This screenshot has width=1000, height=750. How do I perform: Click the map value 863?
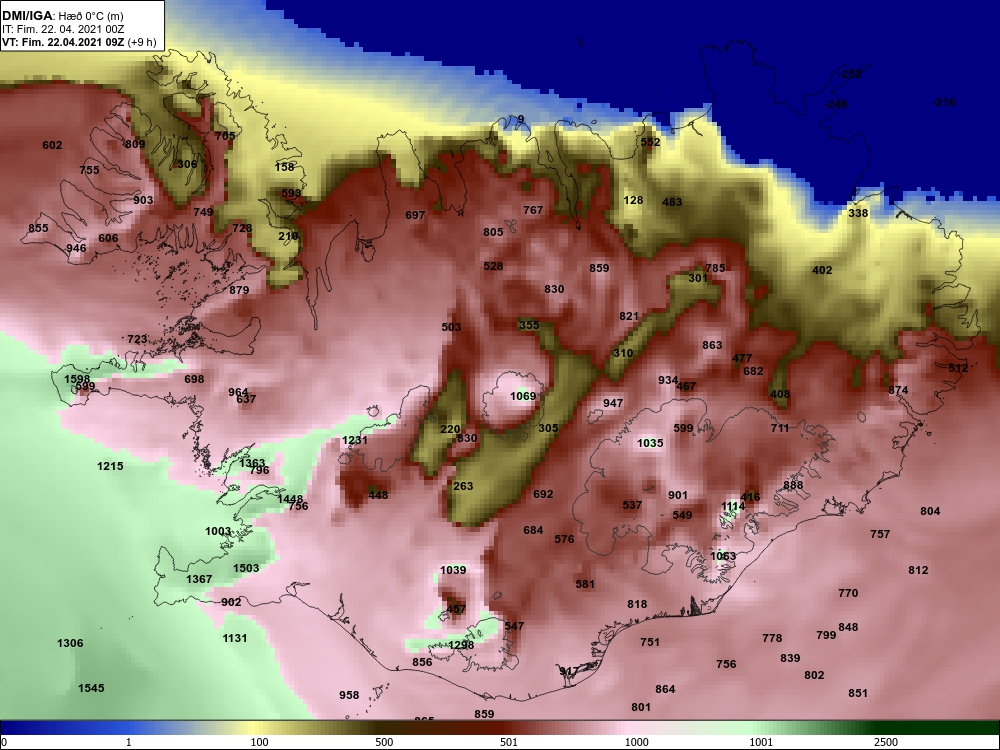click(712, 346)
